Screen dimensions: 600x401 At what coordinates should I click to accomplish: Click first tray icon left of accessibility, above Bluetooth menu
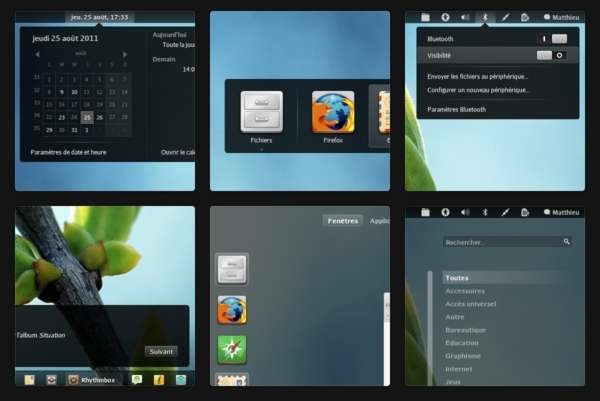(426, 17)
